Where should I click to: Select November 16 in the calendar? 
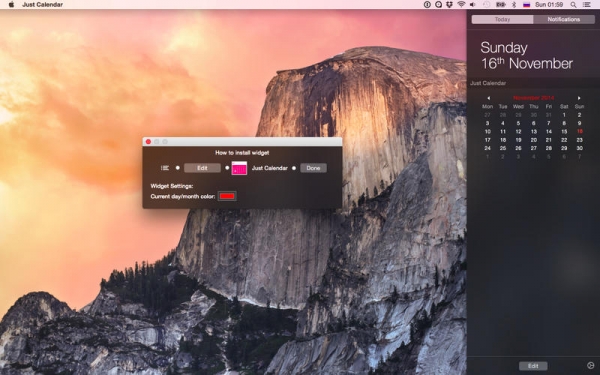pyautogui.click(x=580, y=131)
